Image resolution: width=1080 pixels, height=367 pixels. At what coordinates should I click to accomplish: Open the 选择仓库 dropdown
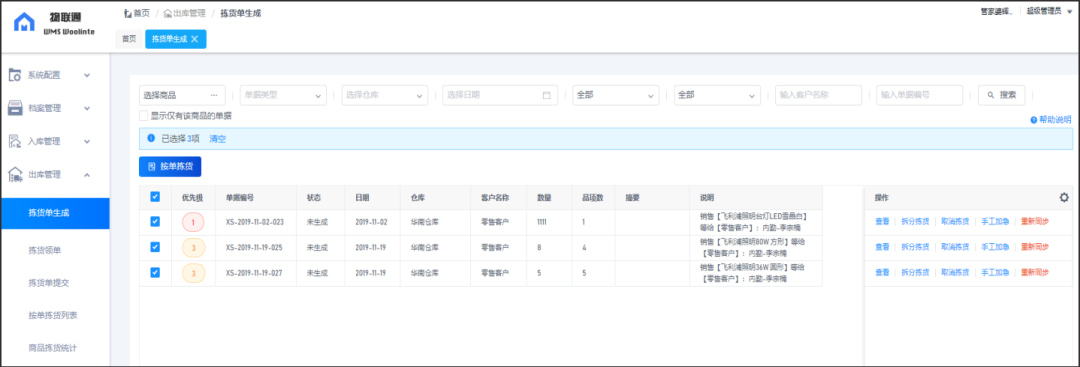384,95
